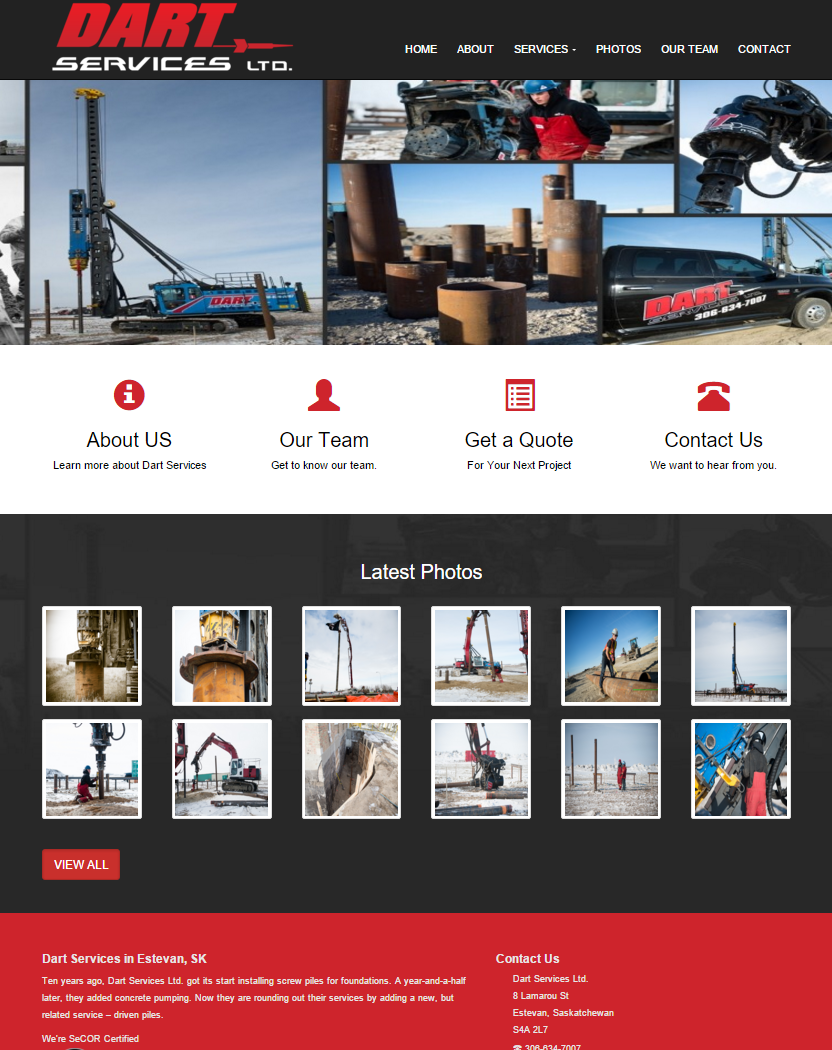Open the red excavator photo thumbnail
832x1050 pixels.
point(221,769)
